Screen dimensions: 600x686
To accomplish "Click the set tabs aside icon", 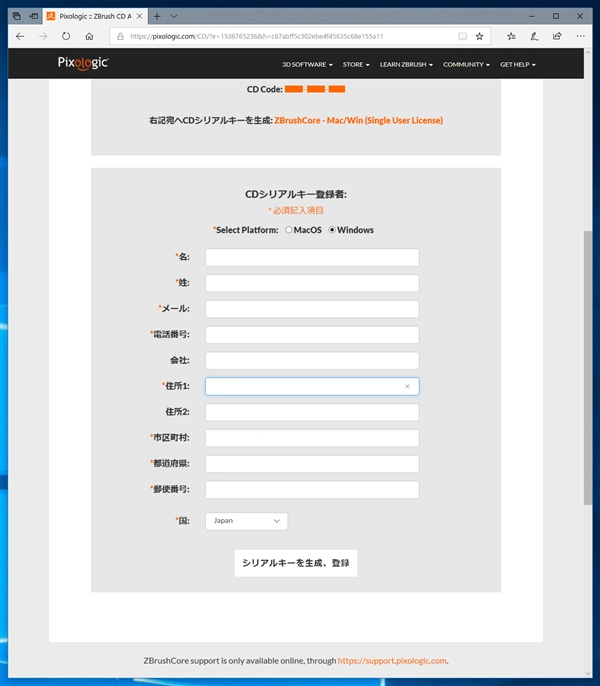I will point(34,16).
